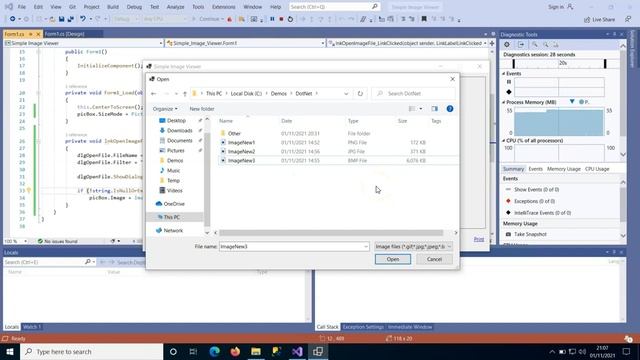The height and width of the screenshot is (360, 640).
Task: Open Firefox from the taskbar
Action: pos(235,351)
